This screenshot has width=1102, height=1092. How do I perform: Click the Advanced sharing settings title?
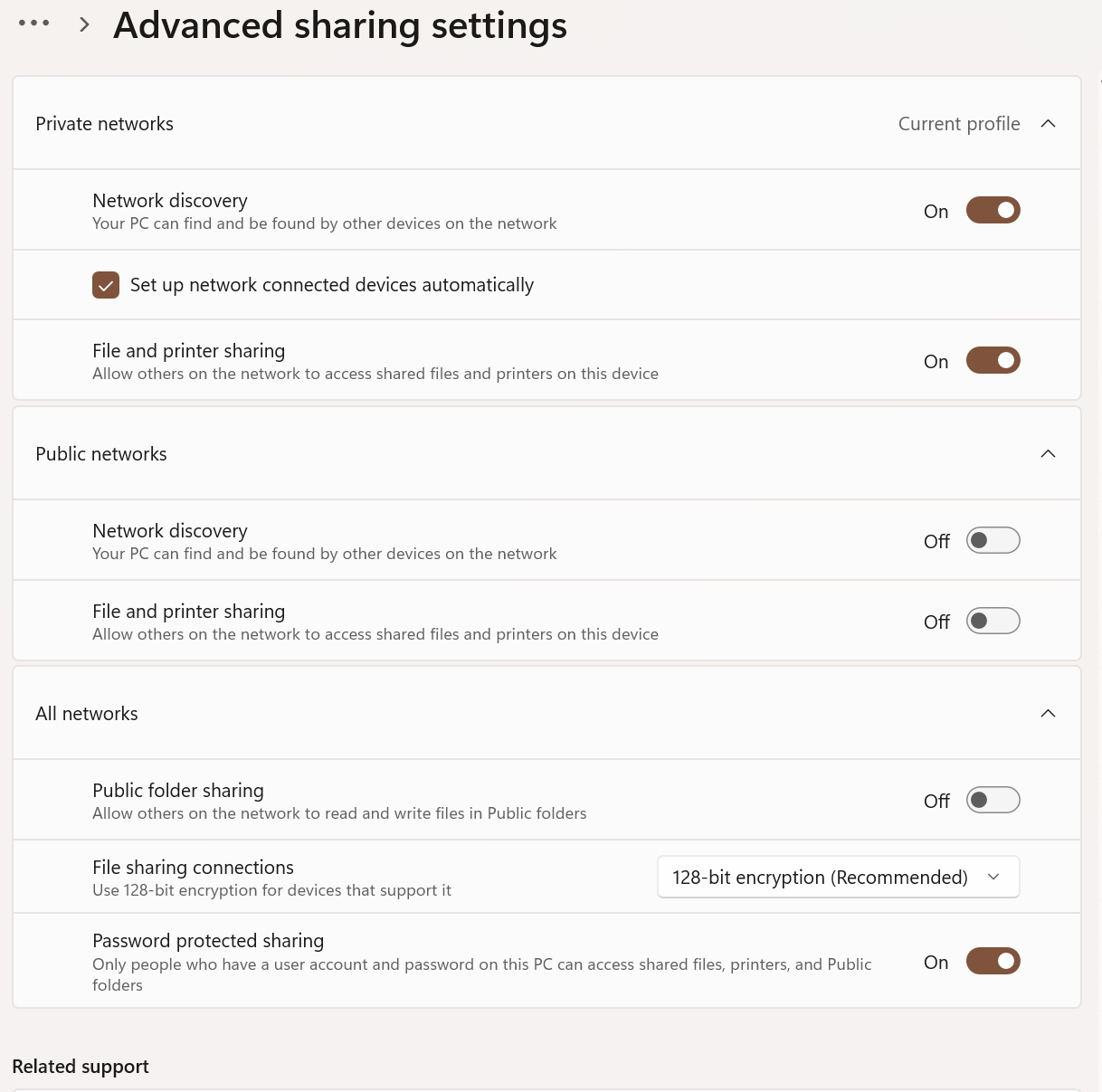[x=340, y=26]
